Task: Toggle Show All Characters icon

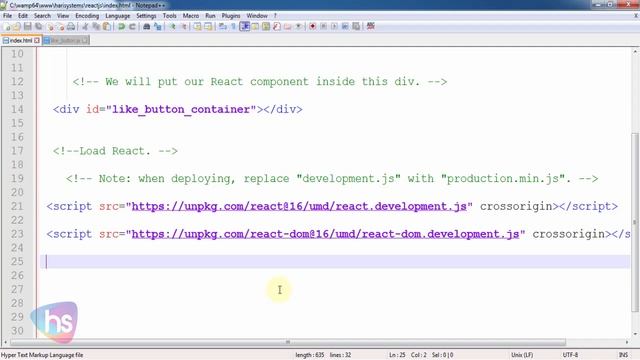Action: (x=233, y=27)
